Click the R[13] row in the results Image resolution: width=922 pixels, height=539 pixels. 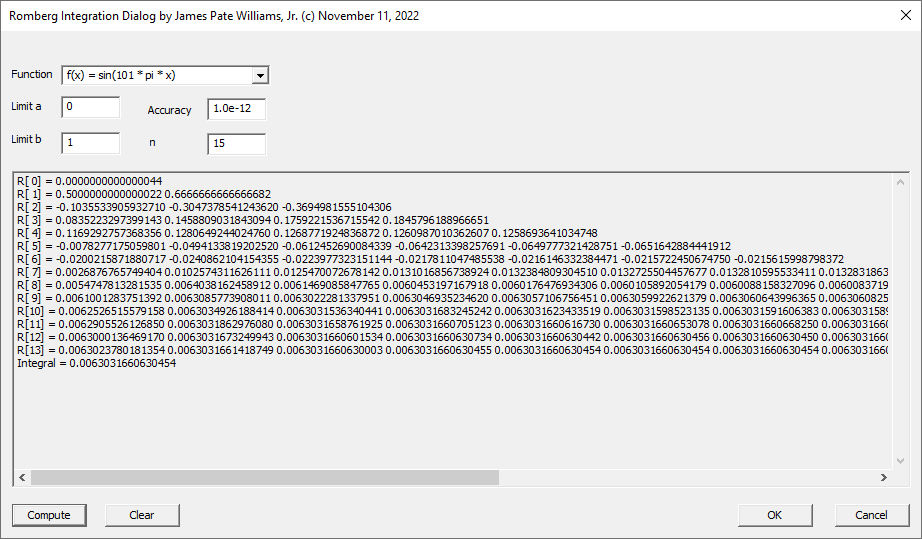pos(200,350)
